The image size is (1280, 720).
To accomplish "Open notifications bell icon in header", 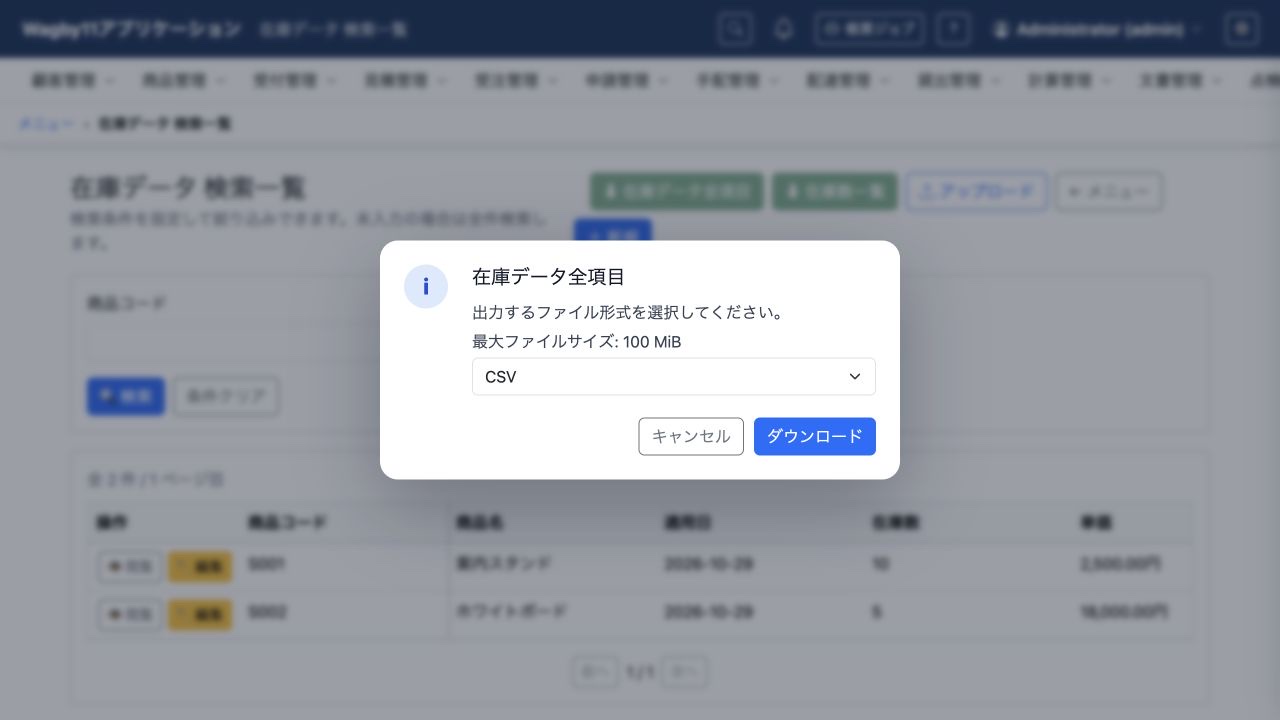I will click(784, 29).
